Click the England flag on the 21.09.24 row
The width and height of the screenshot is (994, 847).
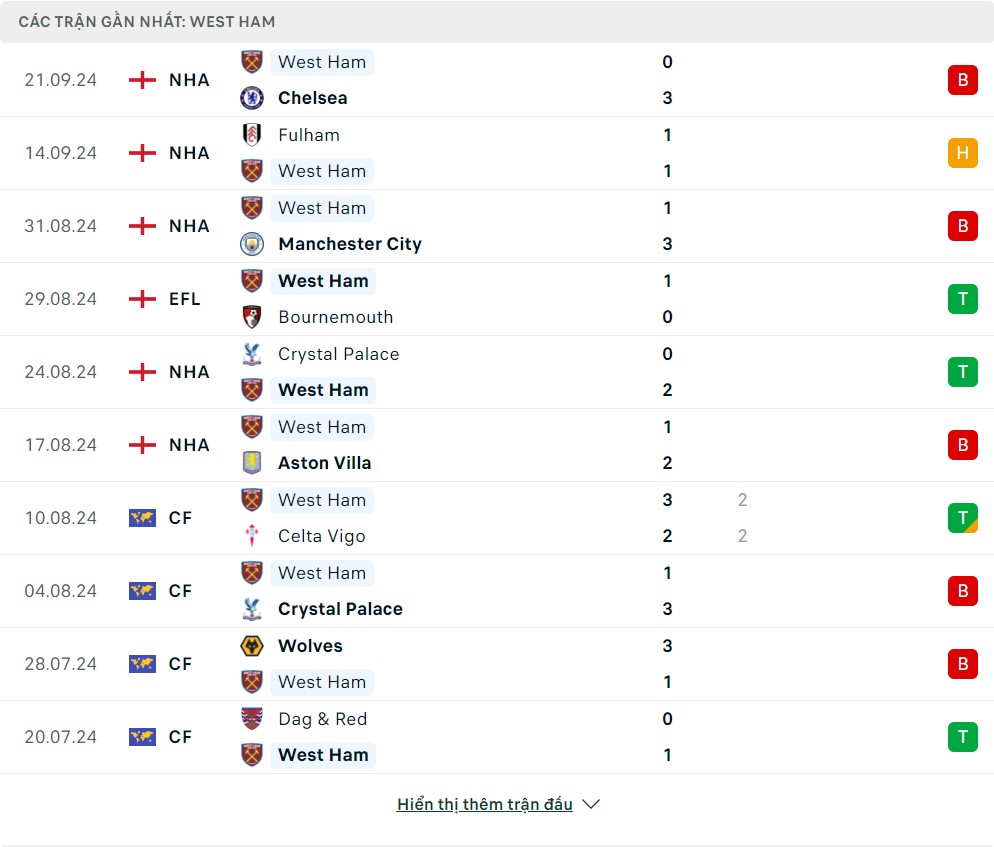pyautogui.click(x=143, y=80)
